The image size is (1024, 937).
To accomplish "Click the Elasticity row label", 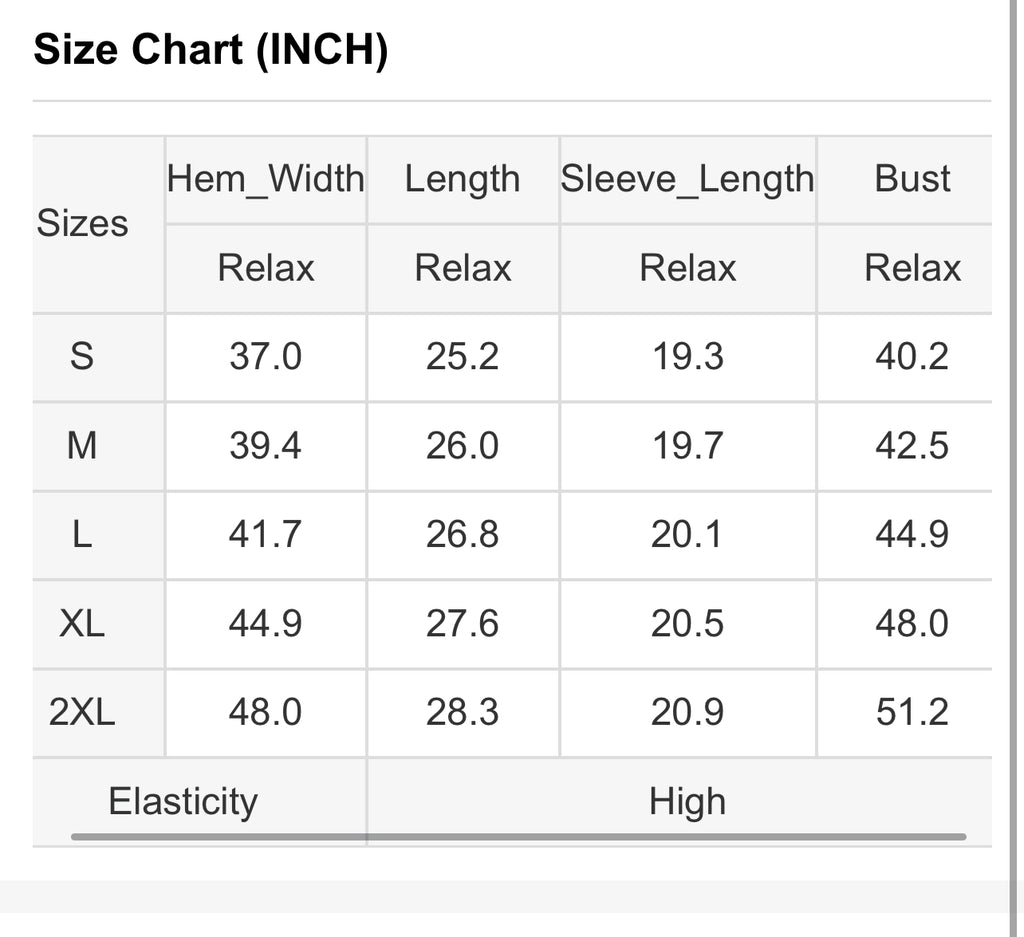I will tap(183, 801).
